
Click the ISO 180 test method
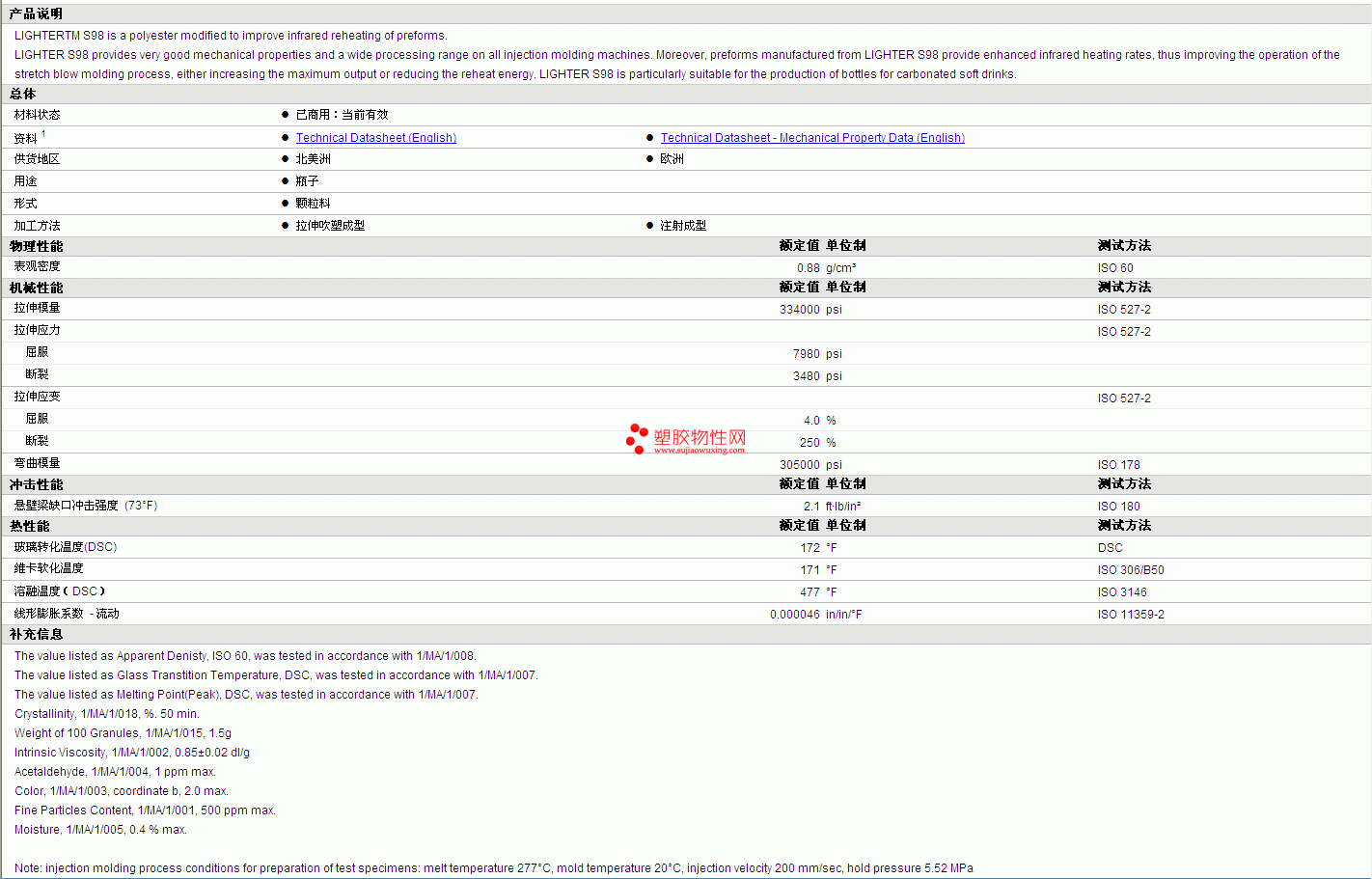(x=1119, y=507)
